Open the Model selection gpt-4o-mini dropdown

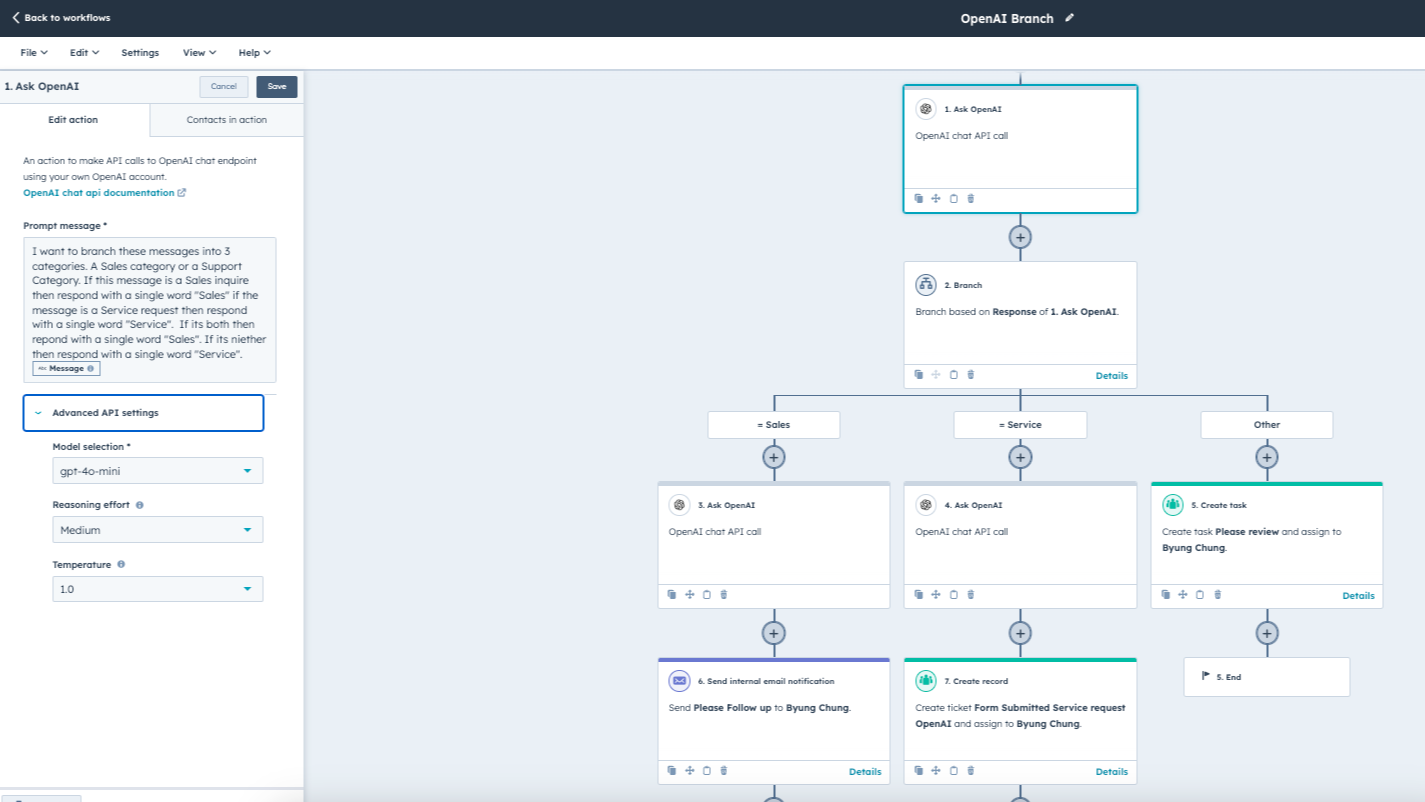pyautogui.click(x=158, y=471)
